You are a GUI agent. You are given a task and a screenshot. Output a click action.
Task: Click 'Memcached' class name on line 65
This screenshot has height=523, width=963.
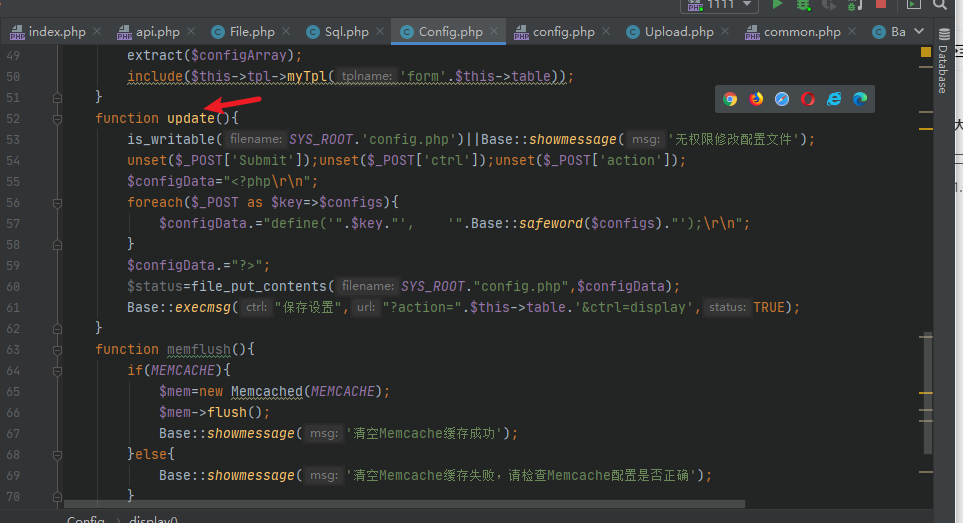point(267,392)
